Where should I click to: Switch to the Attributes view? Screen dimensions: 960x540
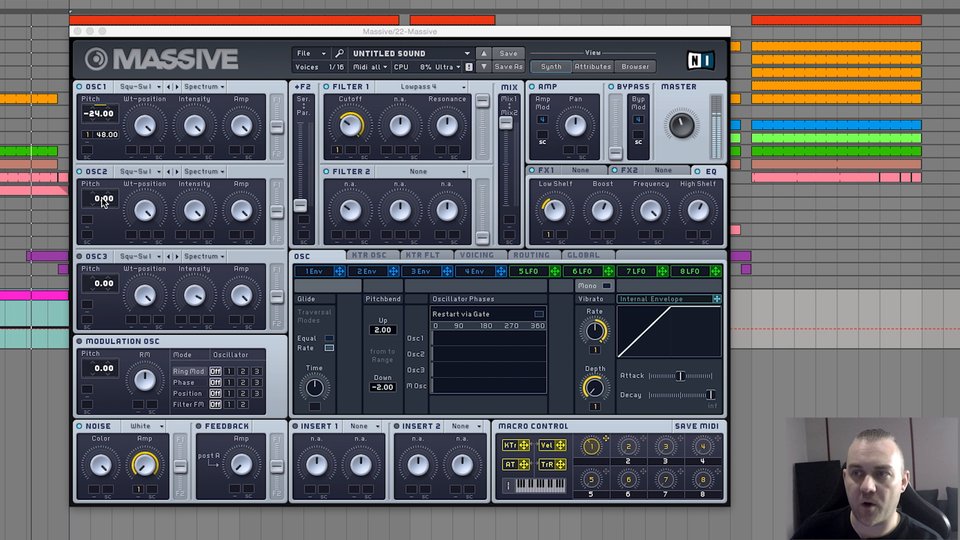(593, 67)
